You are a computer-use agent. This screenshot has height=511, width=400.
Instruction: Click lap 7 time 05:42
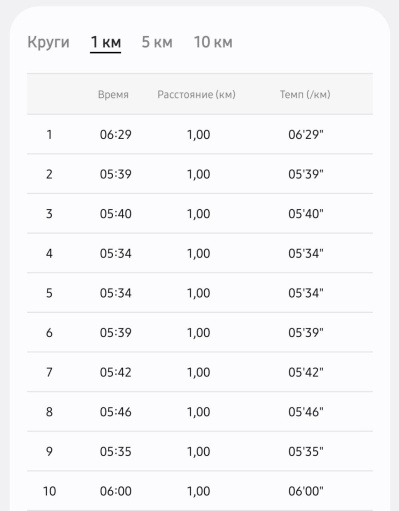coord(116,372)
